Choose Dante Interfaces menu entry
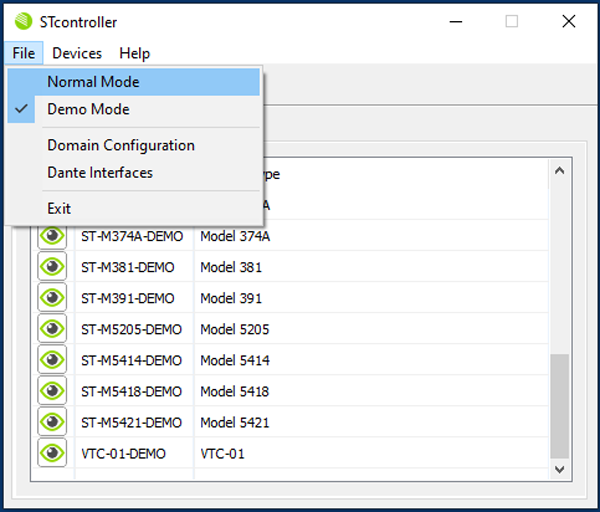 click(x=100, y=172)
